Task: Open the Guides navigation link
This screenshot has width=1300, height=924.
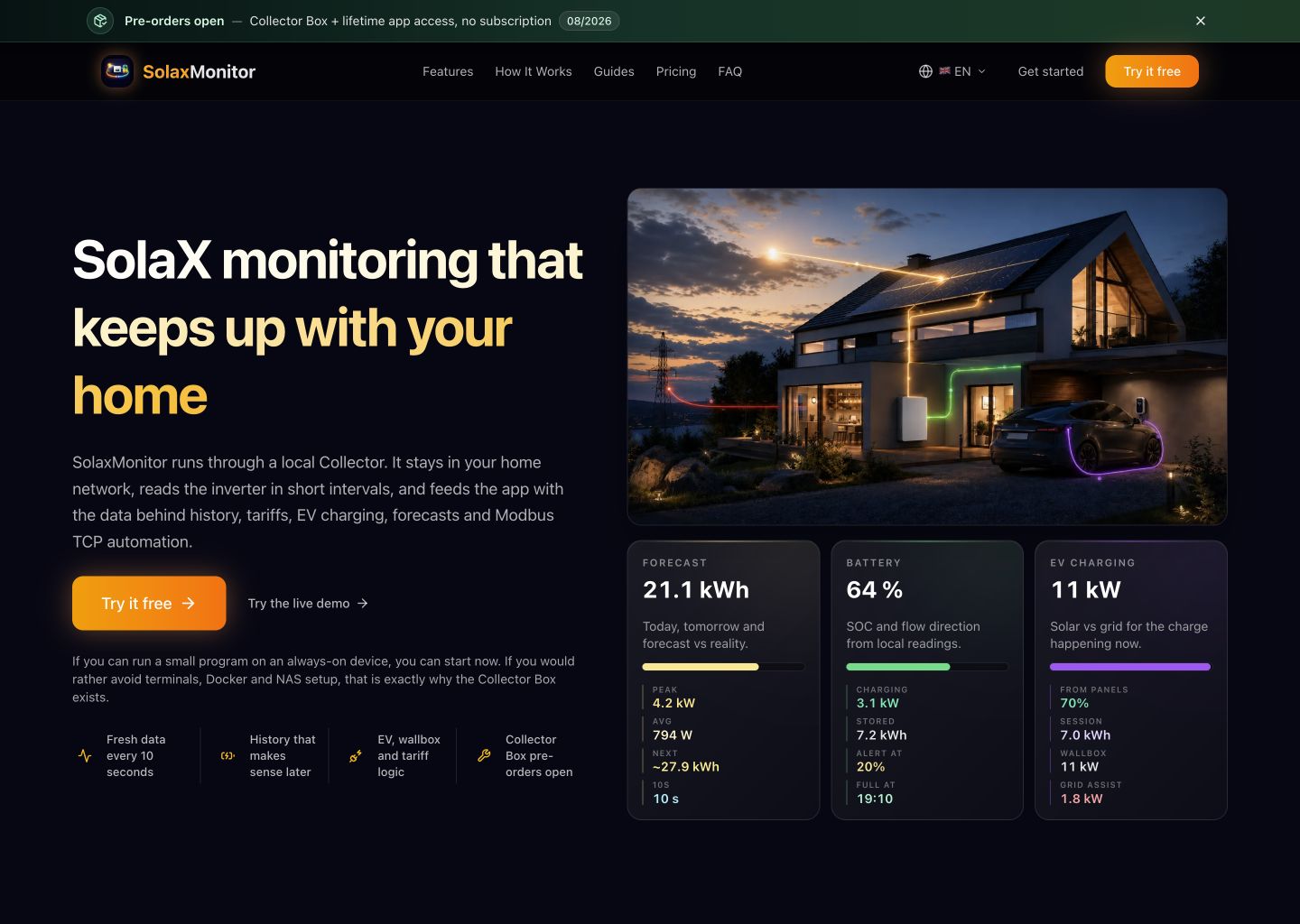Action: pos(614,71)
